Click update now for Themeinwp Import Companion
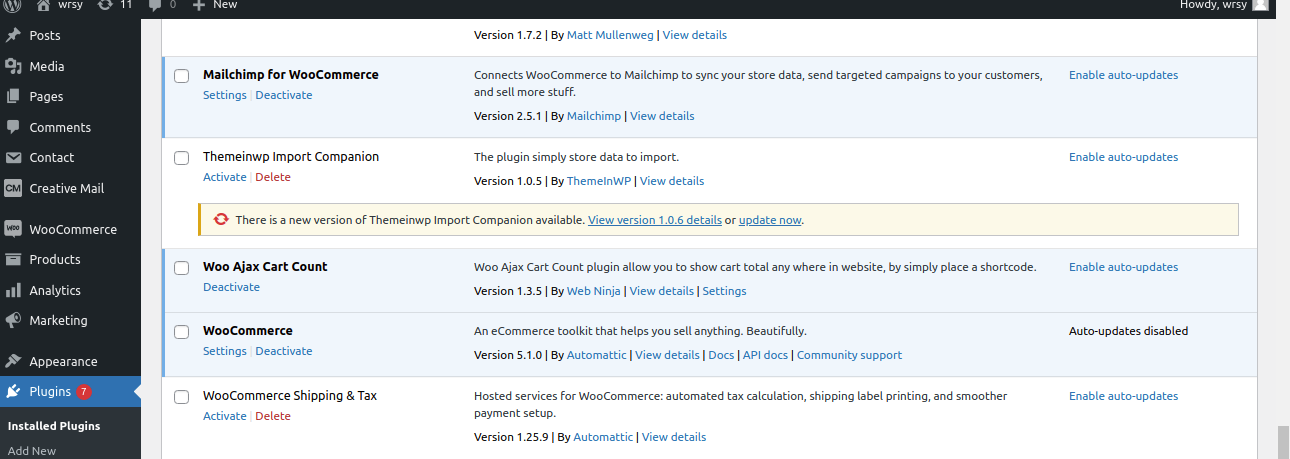Image resolution: width=1290 pixels, height=459 pixels. tap(770, 220)
